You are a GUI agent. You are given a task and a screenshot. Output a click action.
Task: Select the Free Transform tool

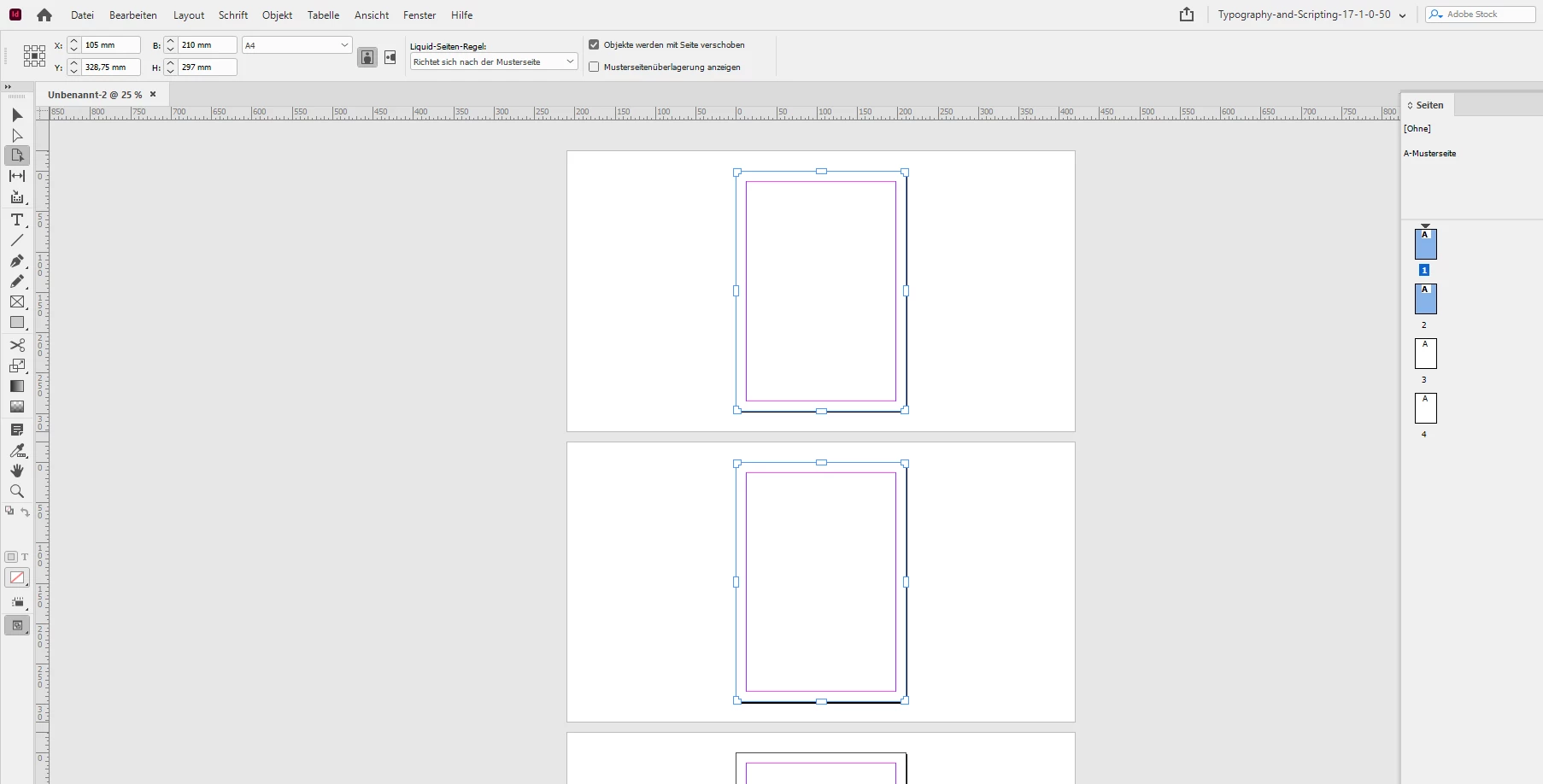17,366
